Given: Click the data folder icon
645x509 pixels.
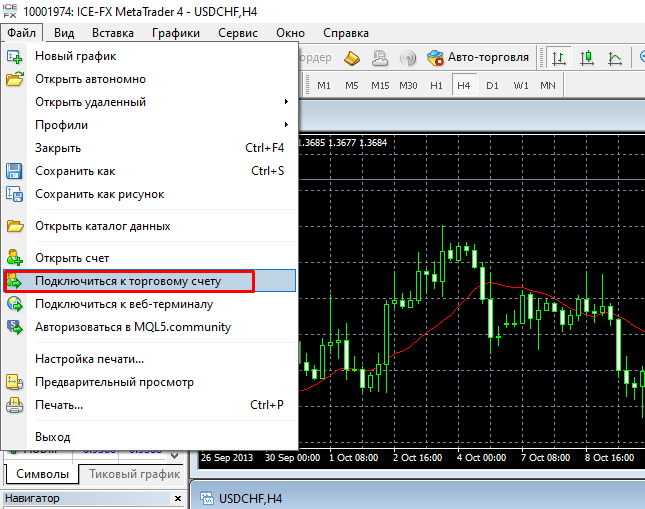Looking at the screenshot, I should (x=14, y=226).
